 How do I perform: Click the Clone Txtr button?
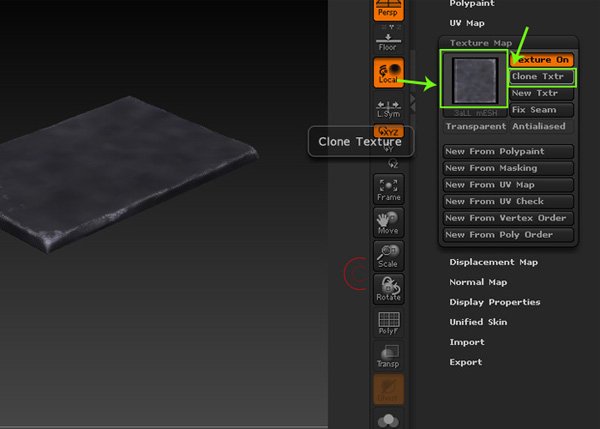click(542, 76)
